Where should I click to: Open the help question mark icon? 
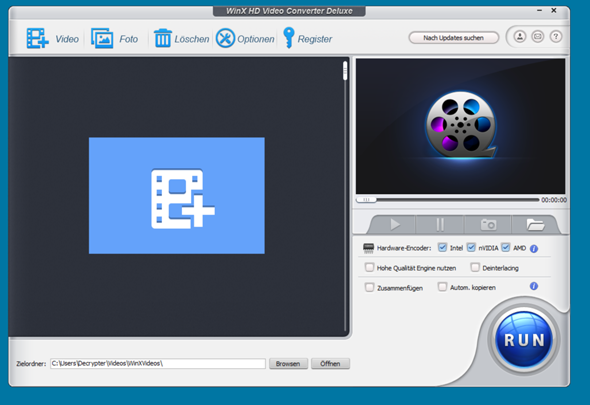pos(556,37)
